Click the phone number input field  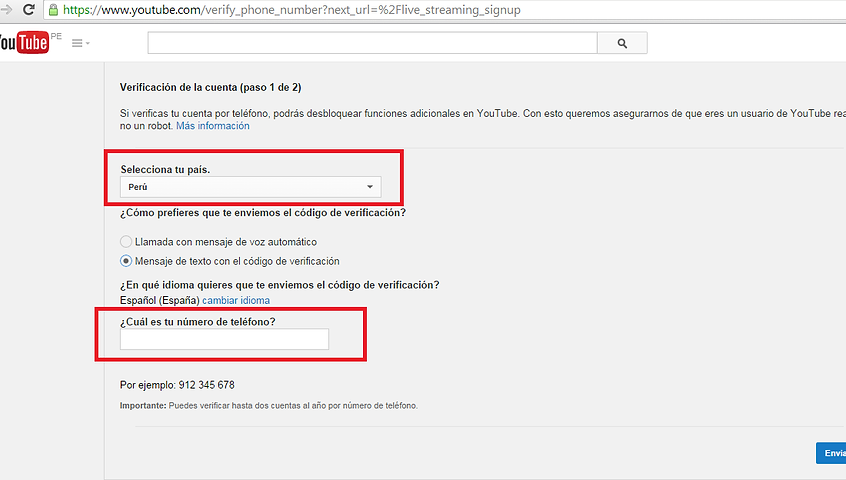tap(224, 339)
